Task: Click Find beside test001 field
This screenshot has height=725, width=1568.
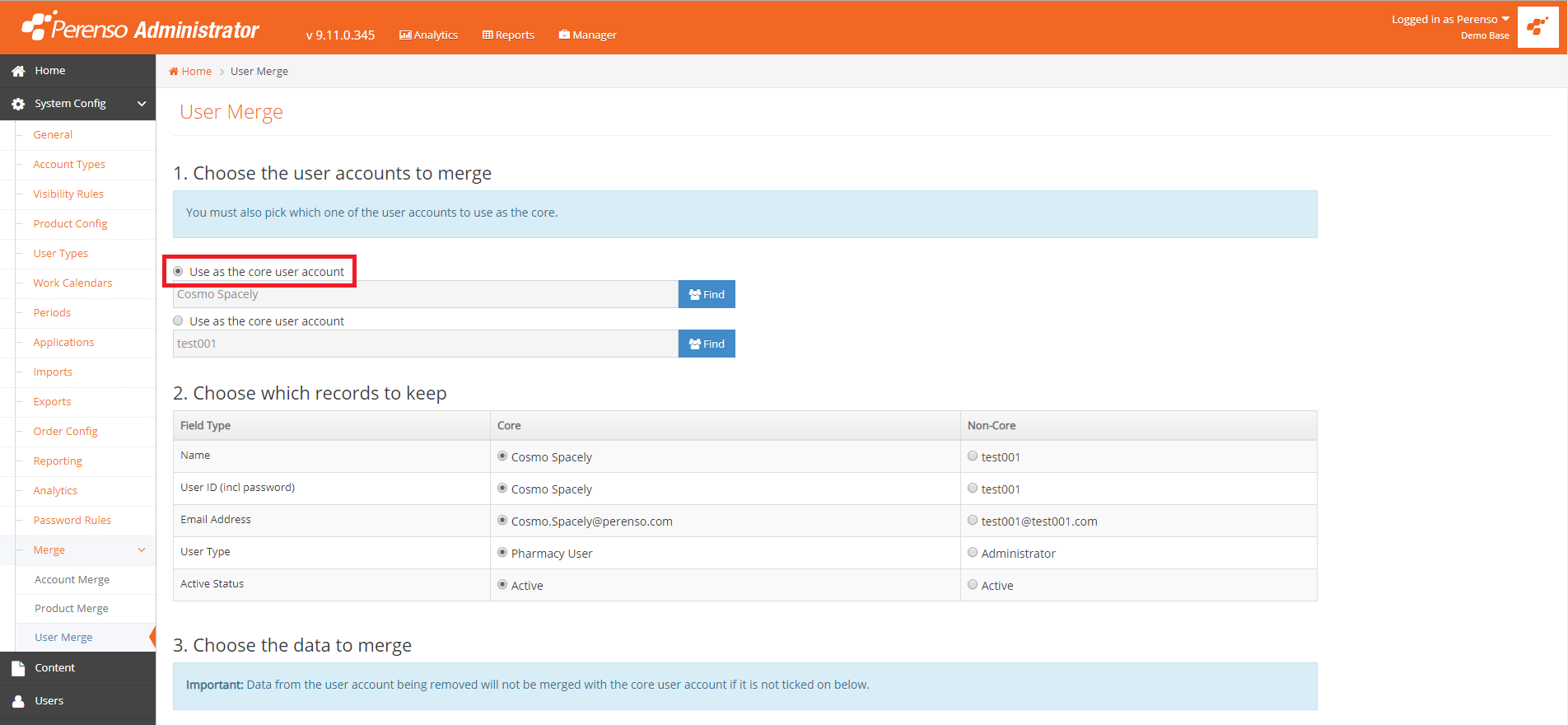Action: pyautogui.click(x=707, y=344)
